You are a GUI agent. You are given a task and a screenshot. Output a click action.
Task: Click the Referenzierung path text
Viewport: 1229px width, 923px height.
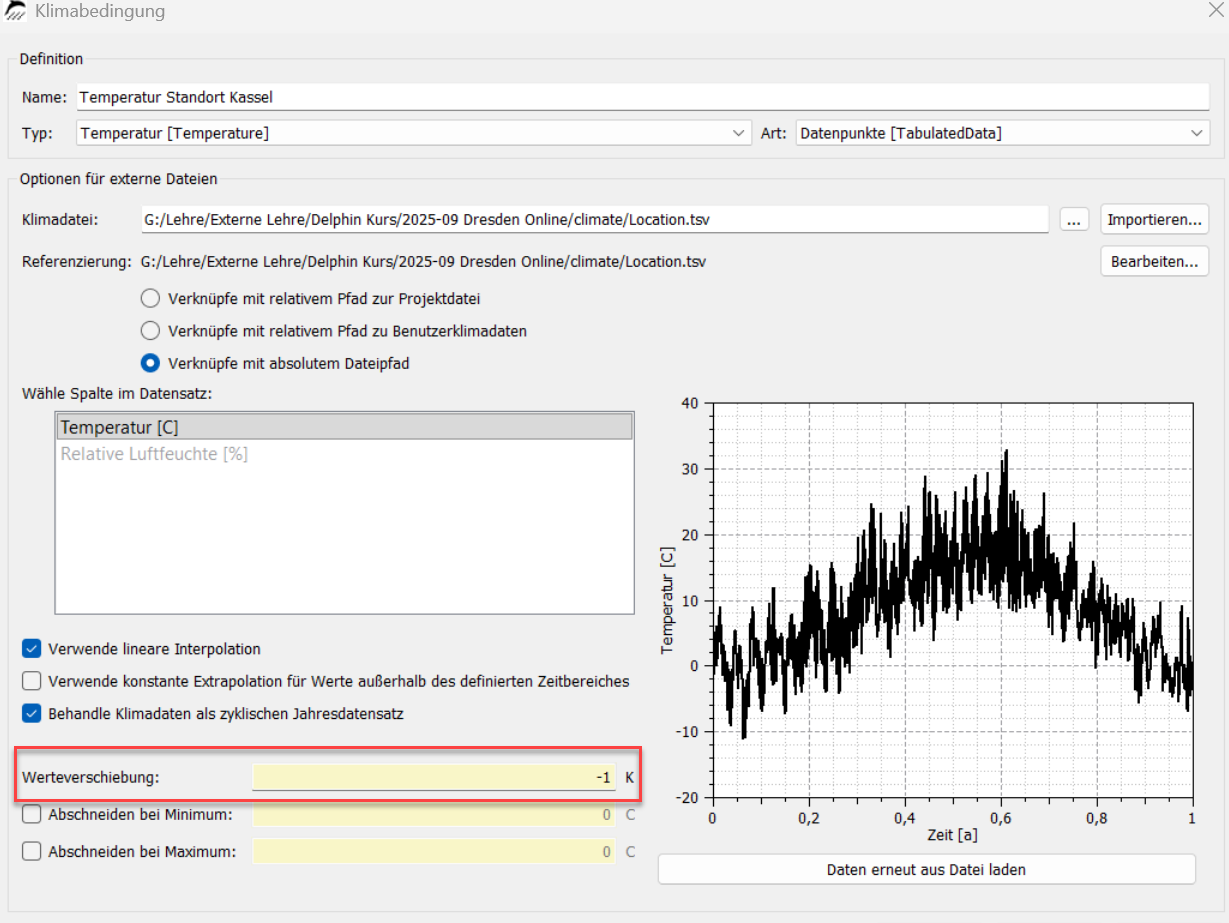pyautogui.click(x=423, y=262)
